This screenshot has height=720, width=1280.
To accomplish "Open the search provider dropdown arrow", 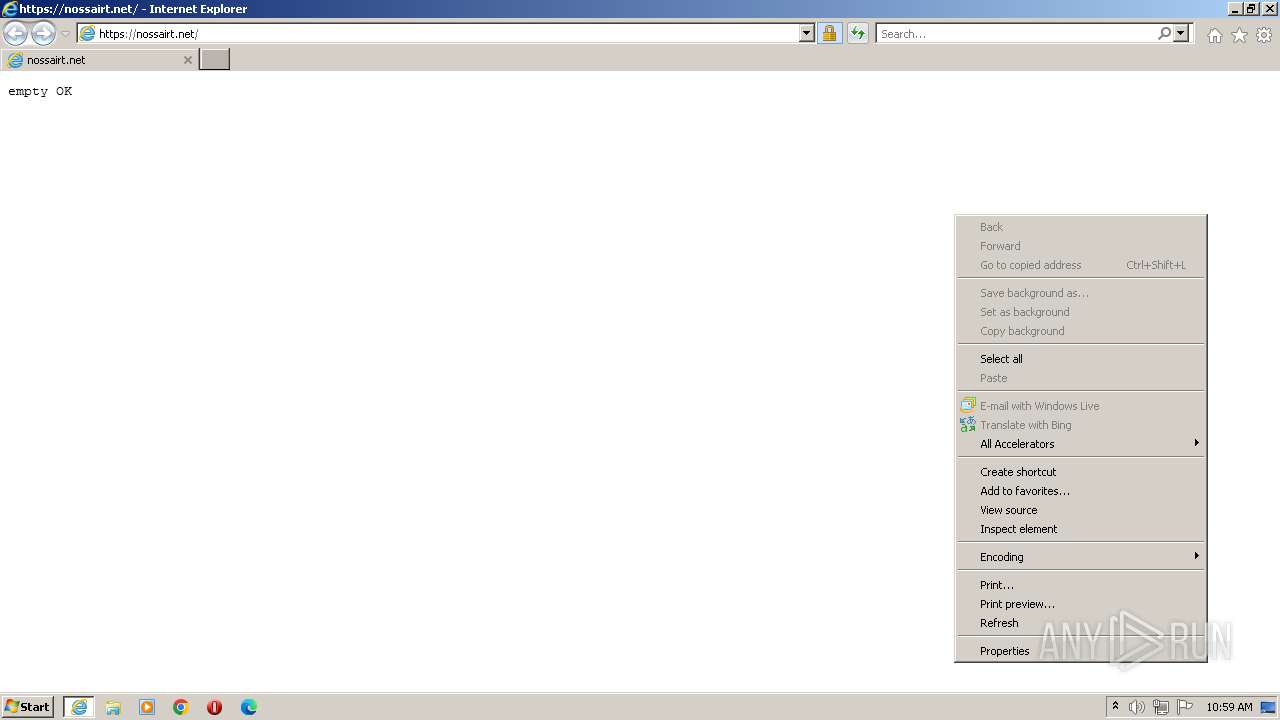I will coord(1181,34).
